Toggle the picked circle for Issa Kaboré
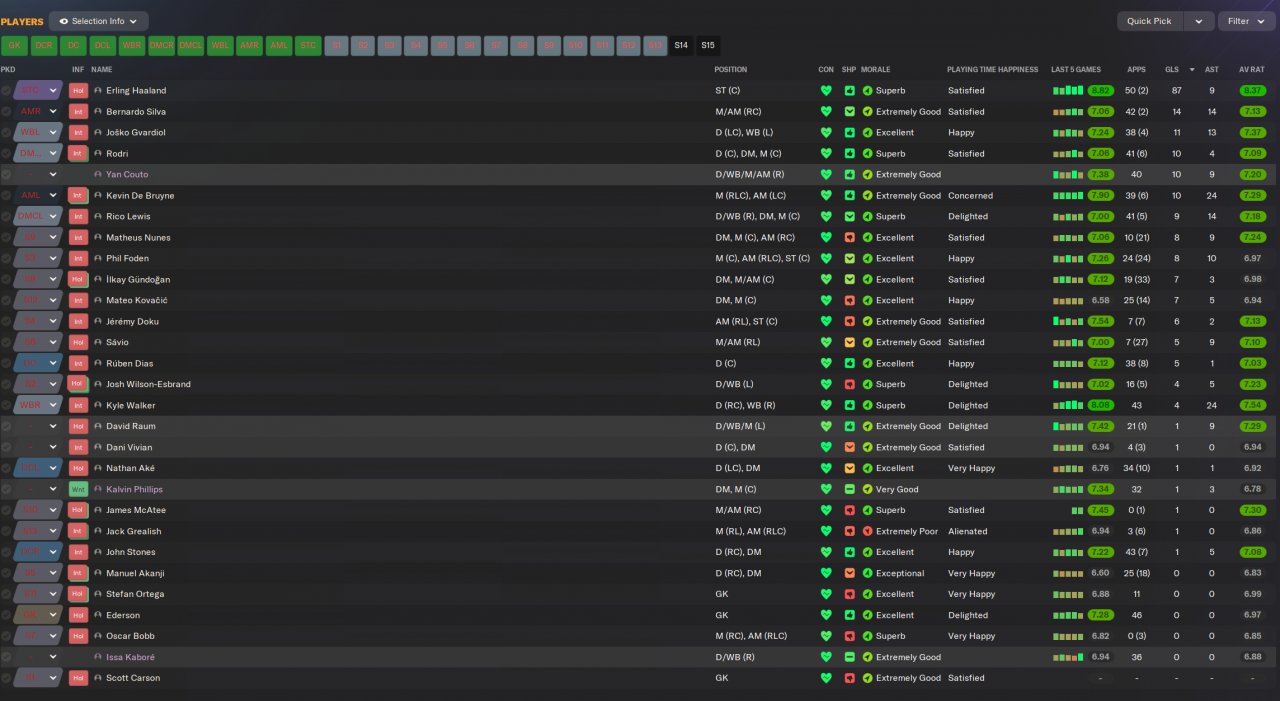Viewport: 1280px width, 701px height. coord(6,657)
